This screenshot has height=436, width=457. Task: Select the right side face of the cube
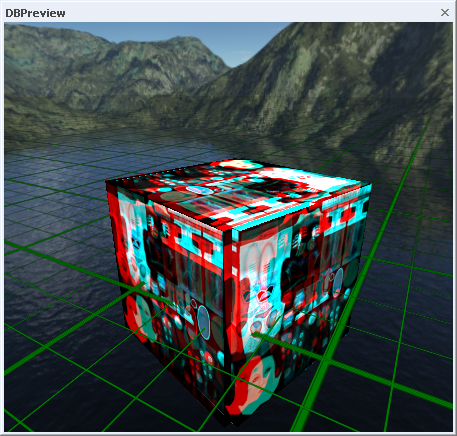click(x=297, y=300)
